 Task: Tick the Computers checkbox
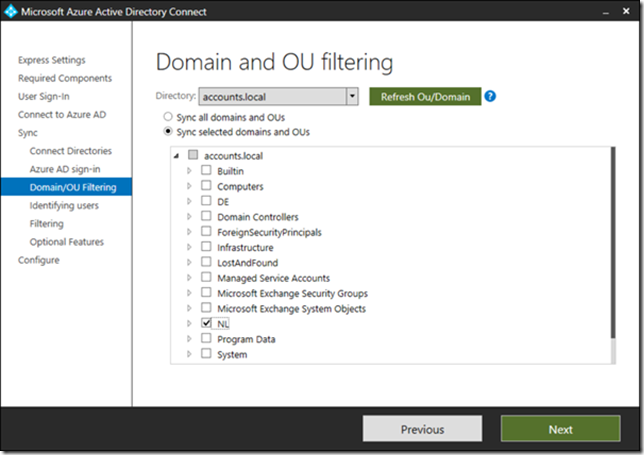[206, 186]
